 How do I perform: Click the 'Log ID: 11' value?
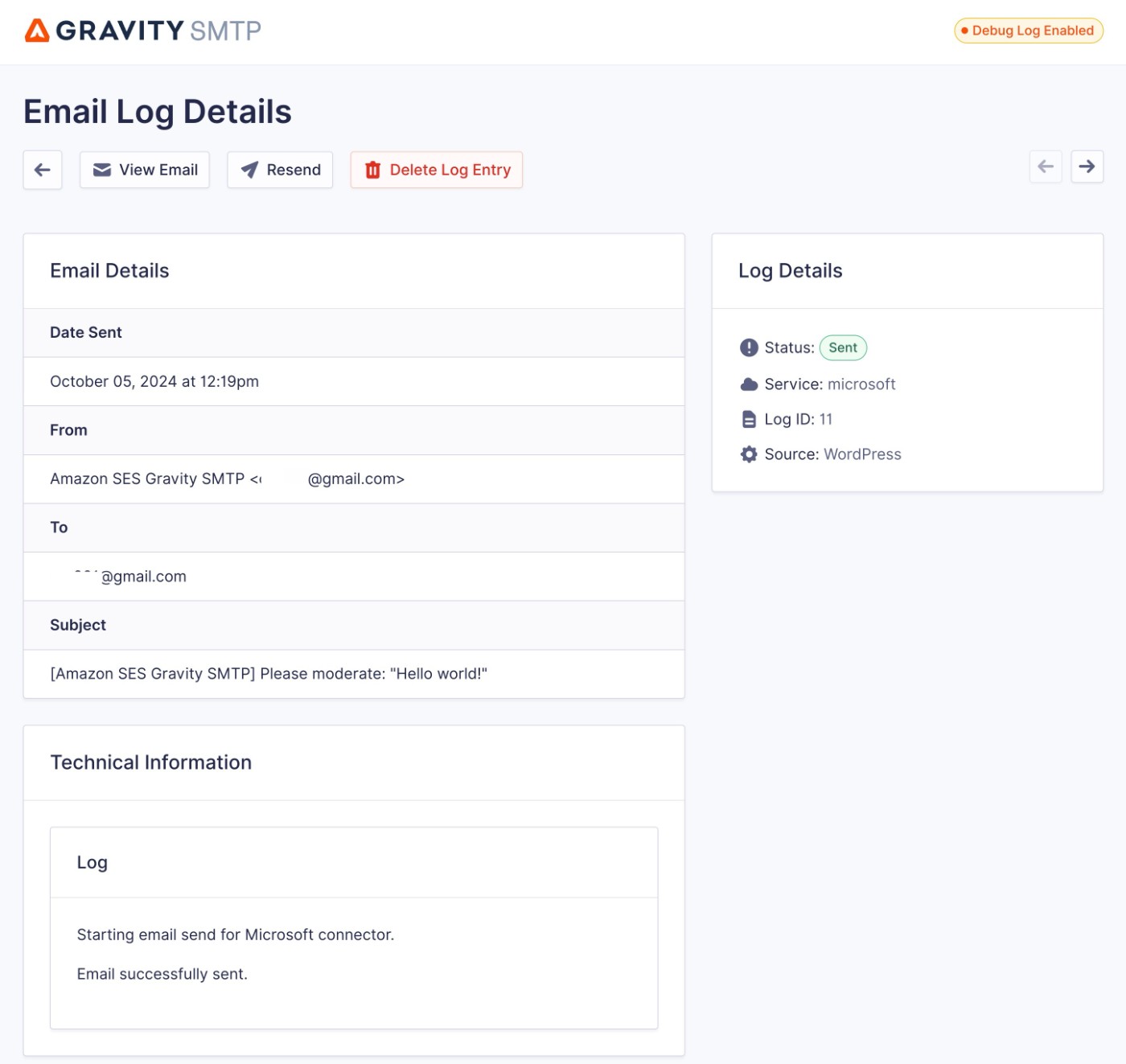pyautogui.click(x=826, y=419)
